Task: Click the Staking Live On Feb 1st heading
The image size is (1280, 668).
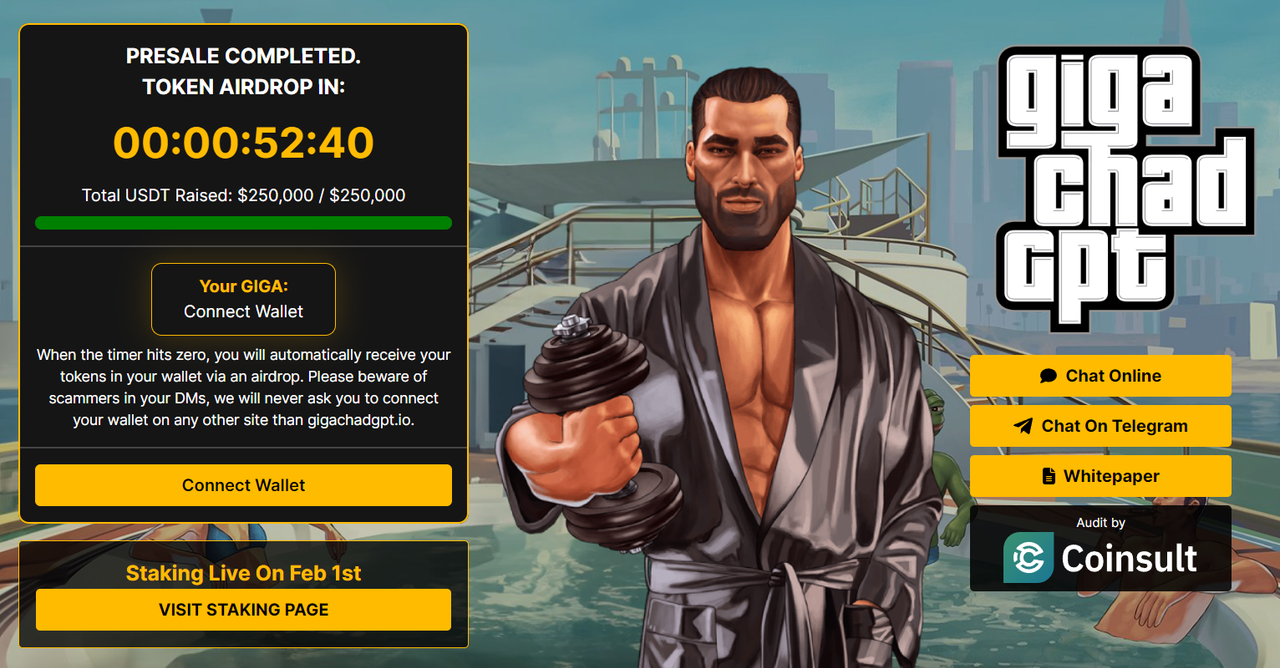Action: (x=243, y=573)
